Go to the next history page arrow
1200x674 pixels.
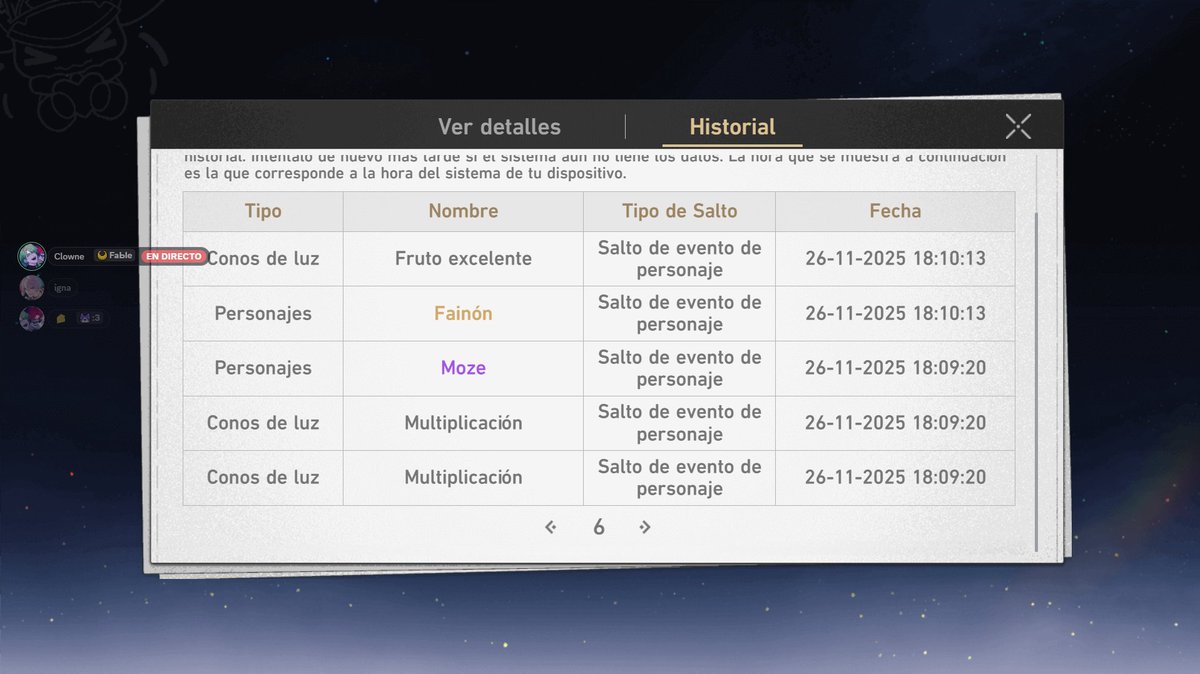coord(645,527)
